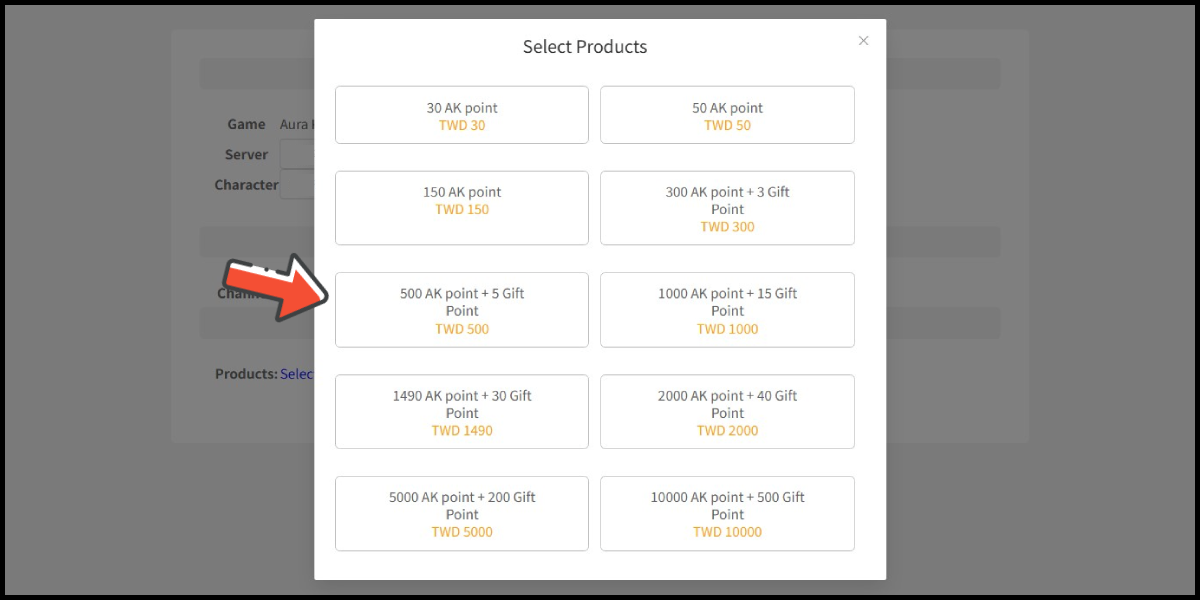Image resolution: width=1200 pixels, height=600 pixels.
Task: Open the Server dropdown behind the dialog
Action: tap(297, 155)
